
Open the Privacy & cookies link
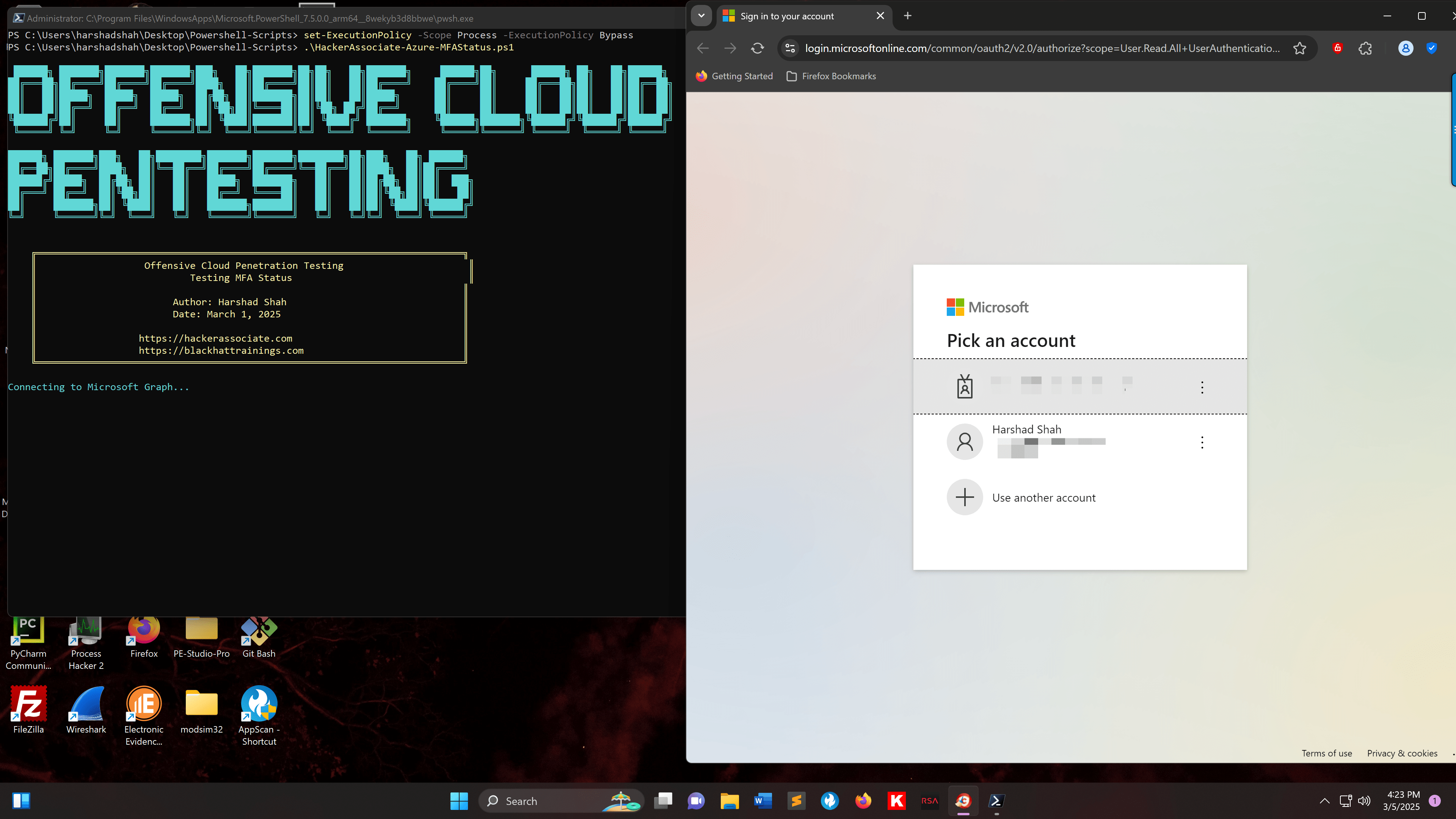[1402, 753]
